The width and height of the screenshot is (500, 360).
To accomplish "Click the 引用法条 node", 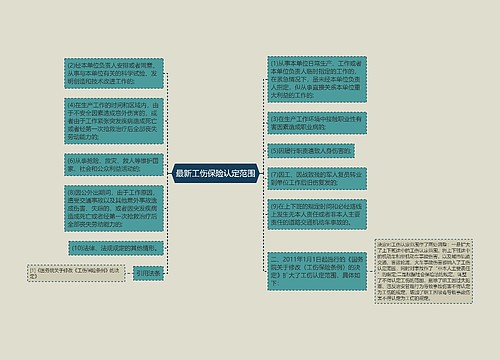I will [148, 273].
